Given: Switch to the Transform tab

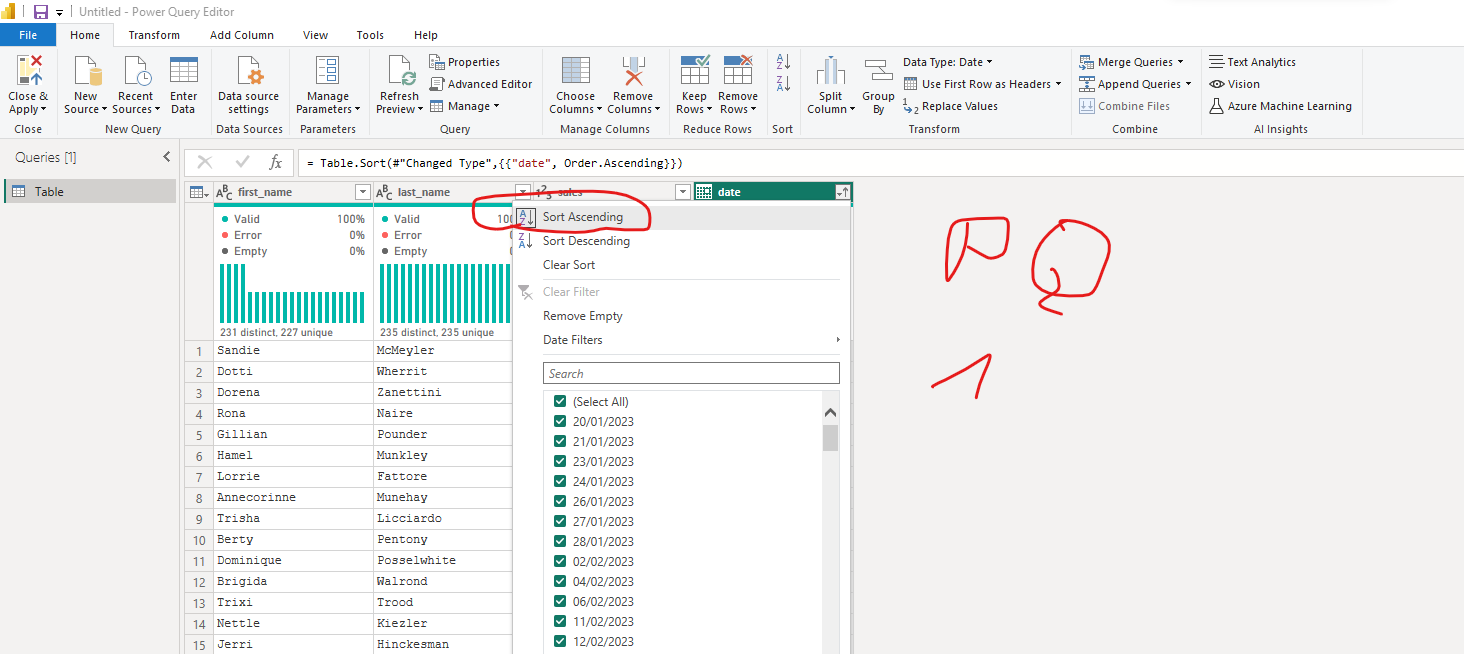Looking at the screenshot, I should pos(154,35).
